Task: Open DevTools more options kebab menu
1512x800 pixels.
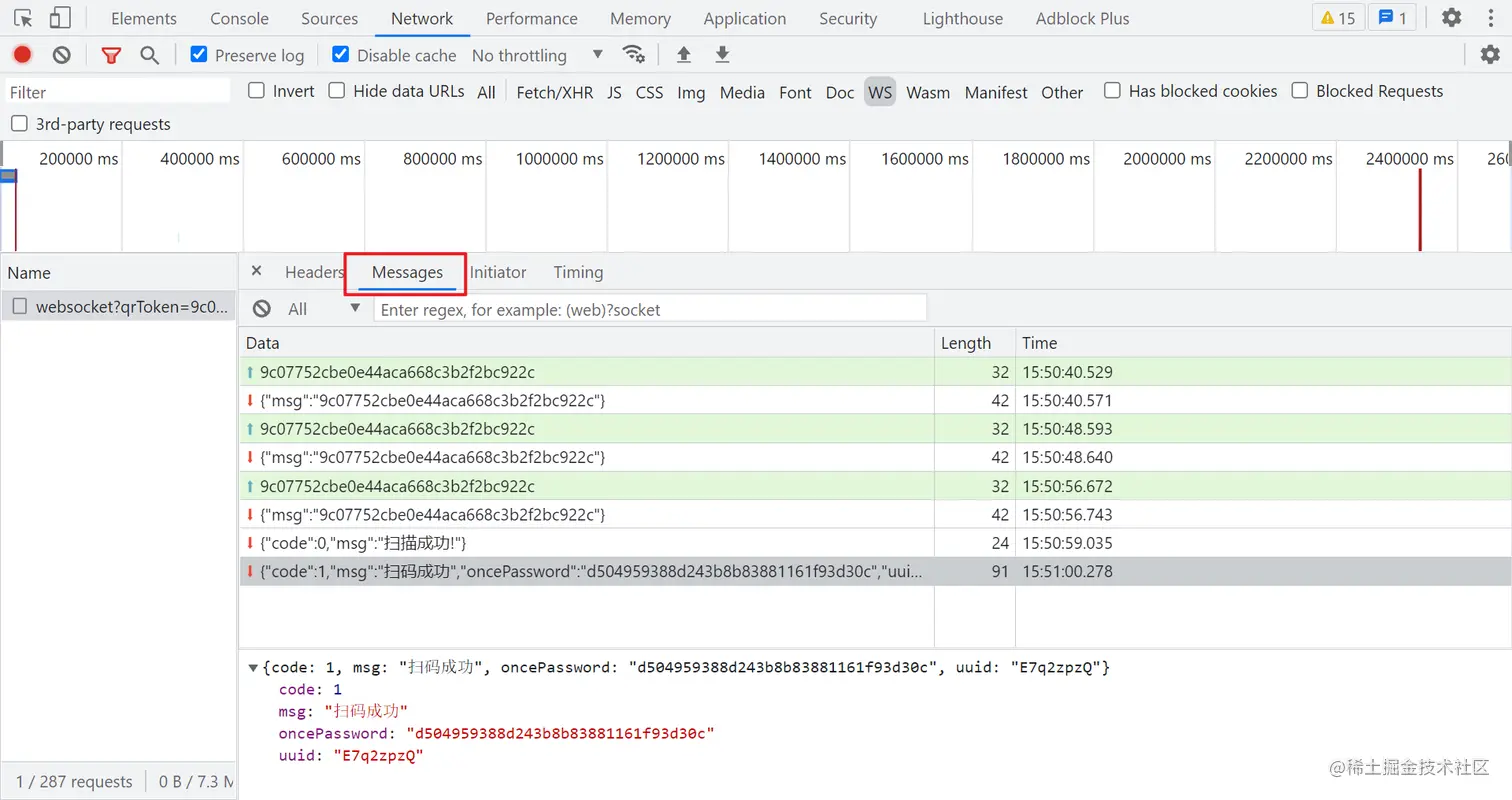Action: pyautogui.click(x=1490, y=18)
